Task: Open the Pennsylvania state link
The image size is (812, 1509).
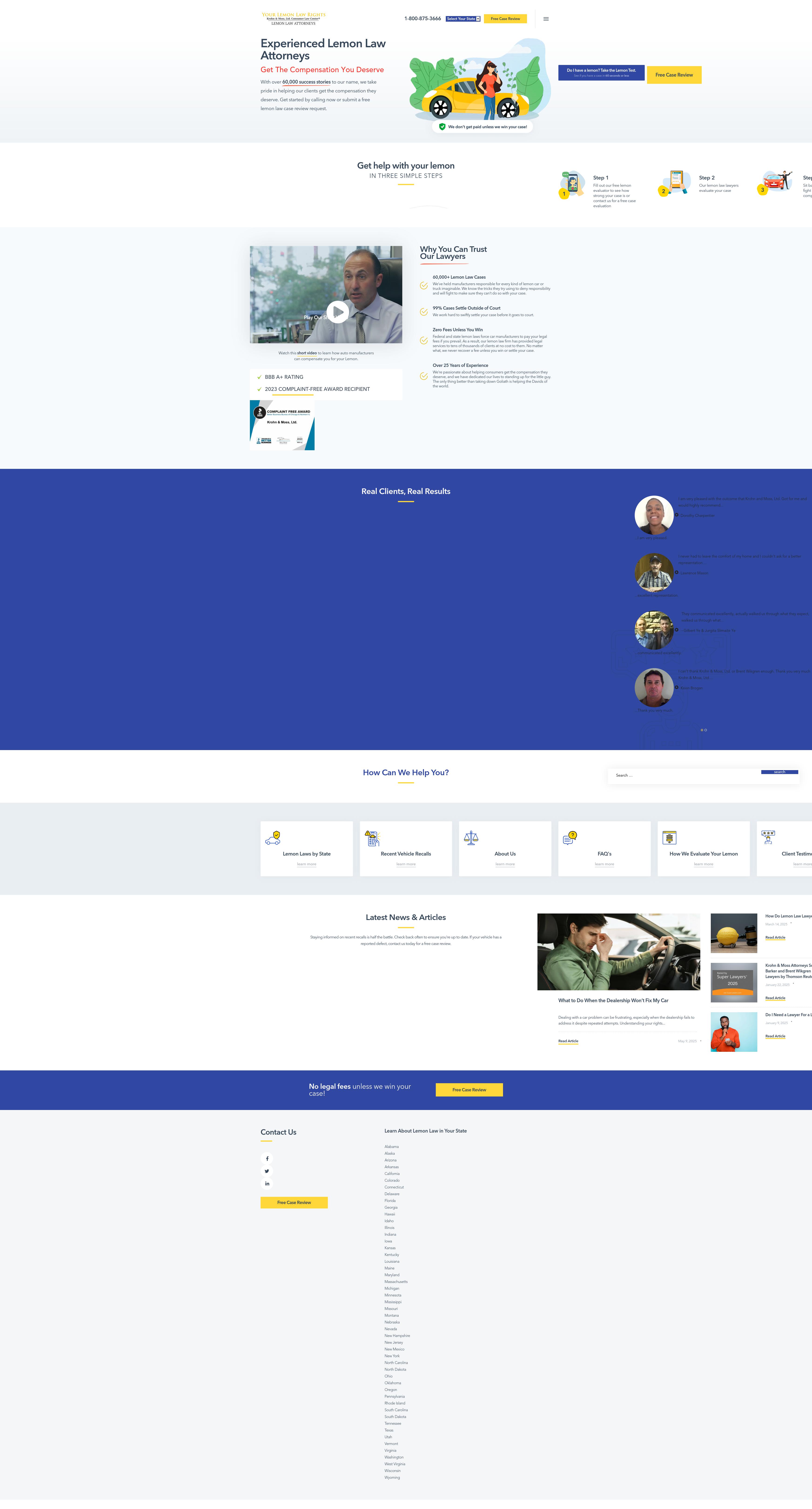Action: click(x=395, y=1397)
